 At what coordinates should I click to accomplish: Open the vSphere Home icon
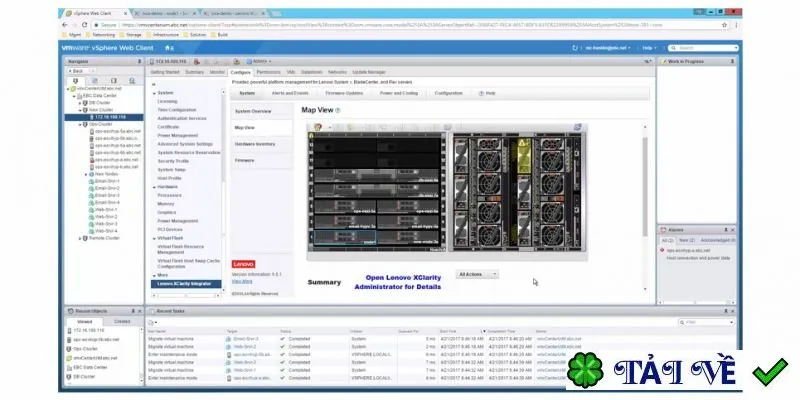169,48
